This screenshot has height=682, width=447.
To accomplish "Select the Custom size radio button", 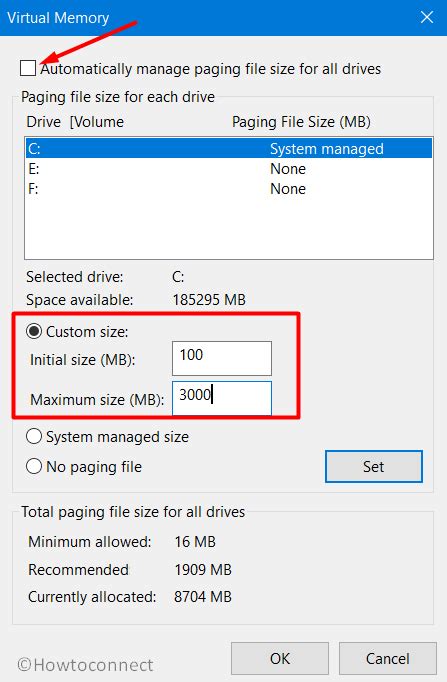I will click(34, 331).
